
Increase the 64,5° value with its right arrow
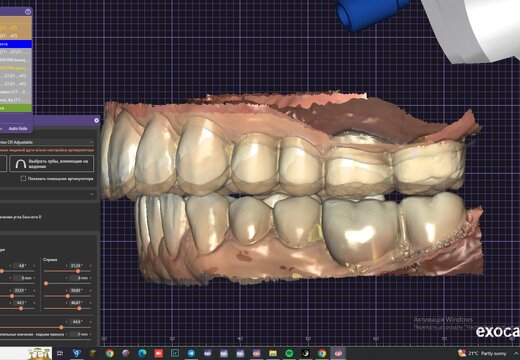tap(90, 322)
